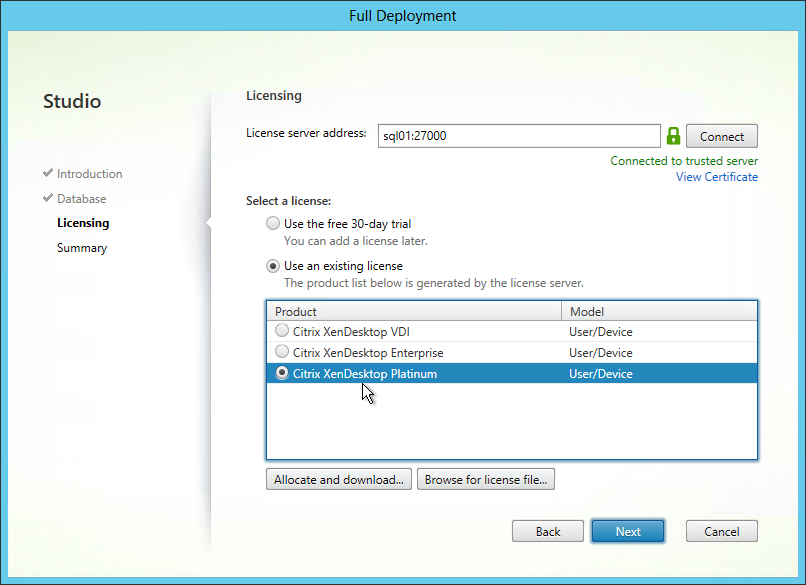Viewport: 806px width, 585px height.
Task: Sort license list by Product column
Action: (x=414, y=312)
